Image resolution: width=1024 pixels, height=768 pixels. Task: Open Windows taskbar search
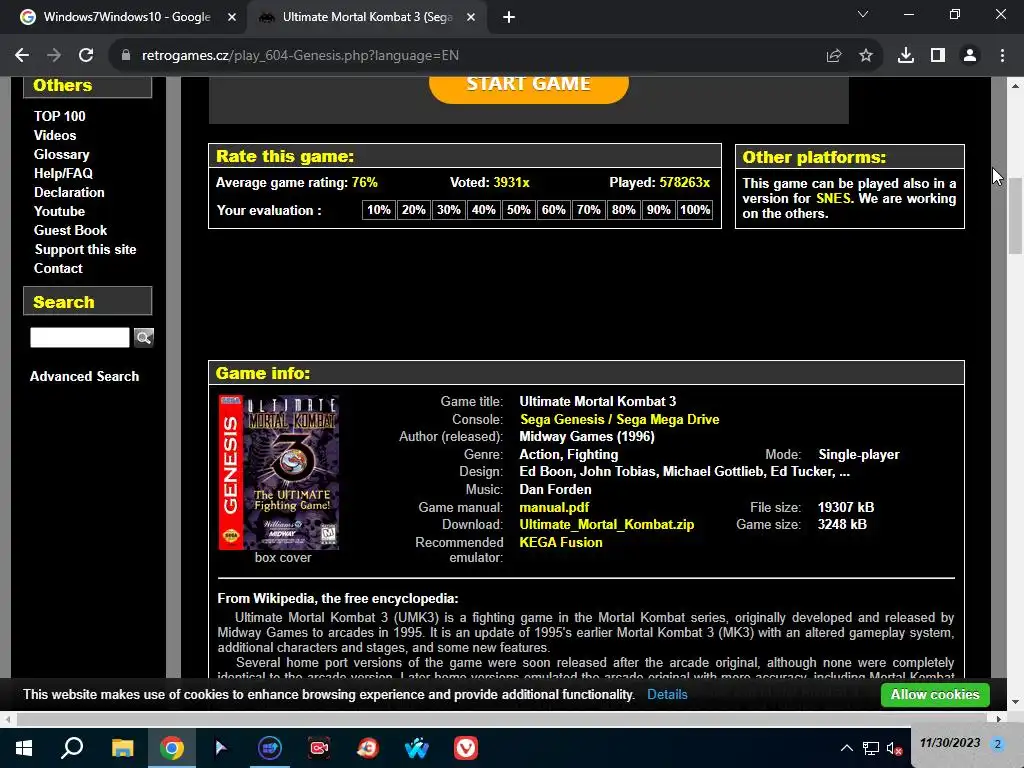pos(72,748)
